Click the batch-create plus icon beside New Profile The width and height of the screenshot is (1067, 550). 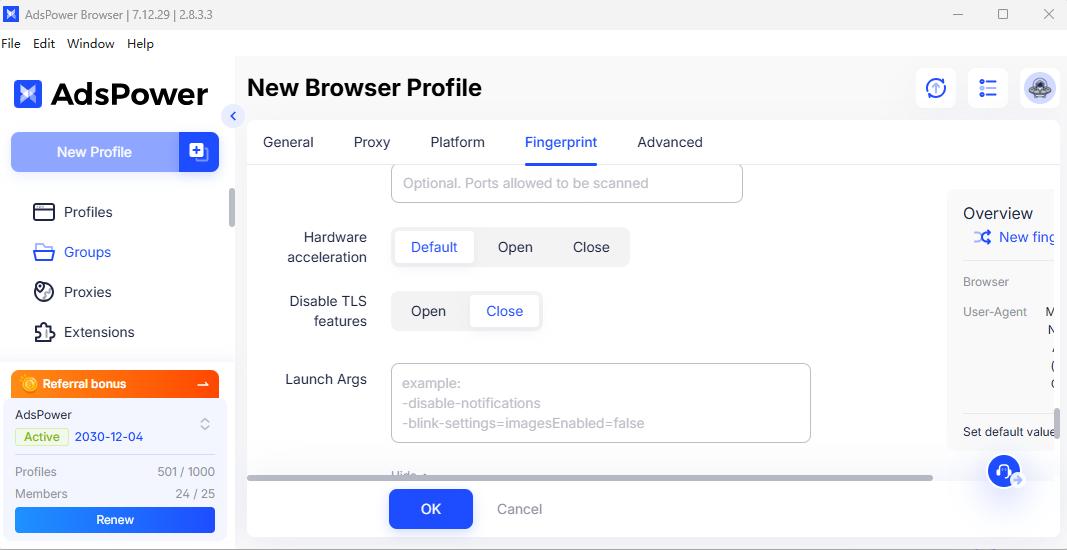(x=198, y=152)
